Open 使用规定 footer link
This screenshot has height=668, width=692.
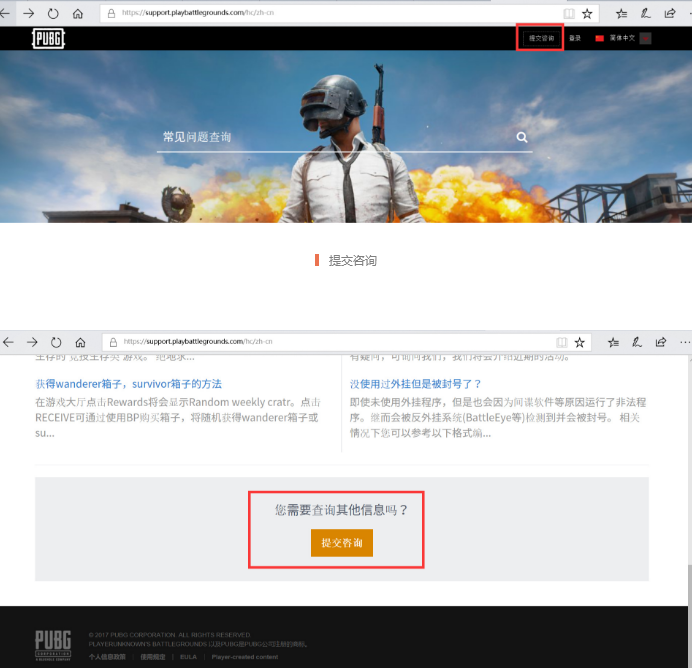click(x=153, y=657)
